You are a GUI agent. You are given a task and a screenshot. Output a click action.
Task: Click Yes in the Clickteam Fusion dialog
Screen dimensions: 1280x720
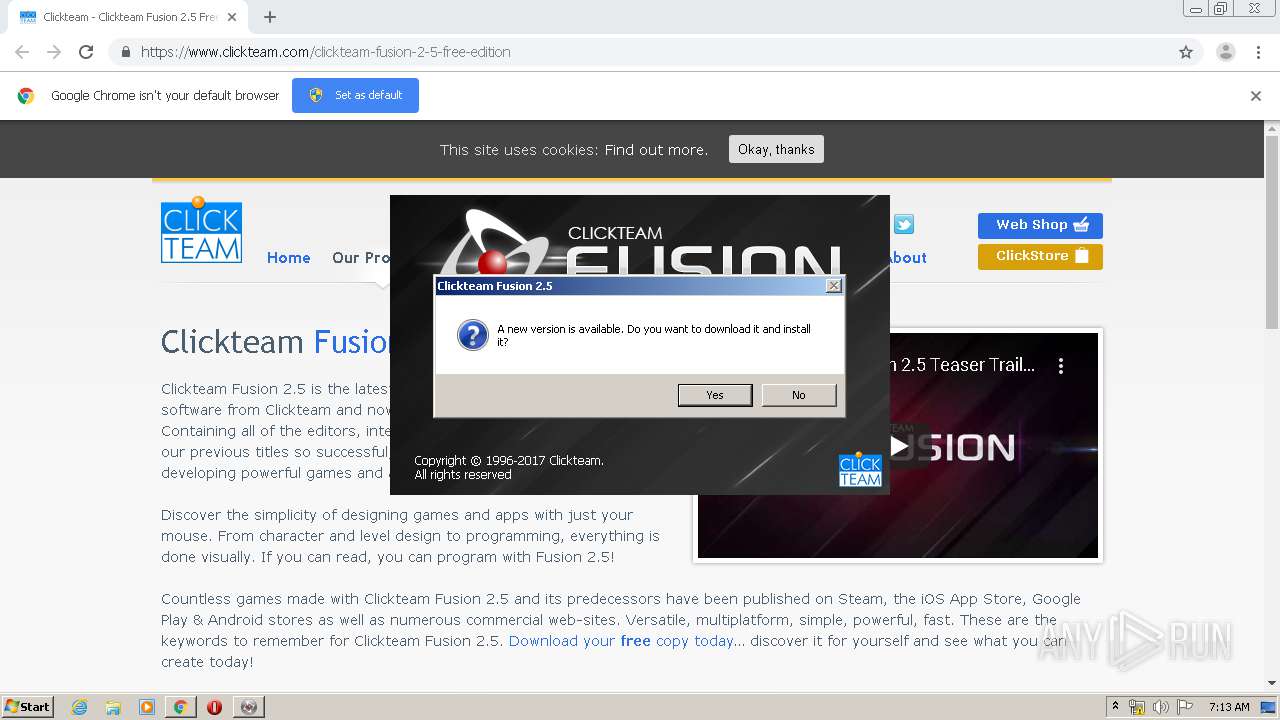tap(715, 395)
